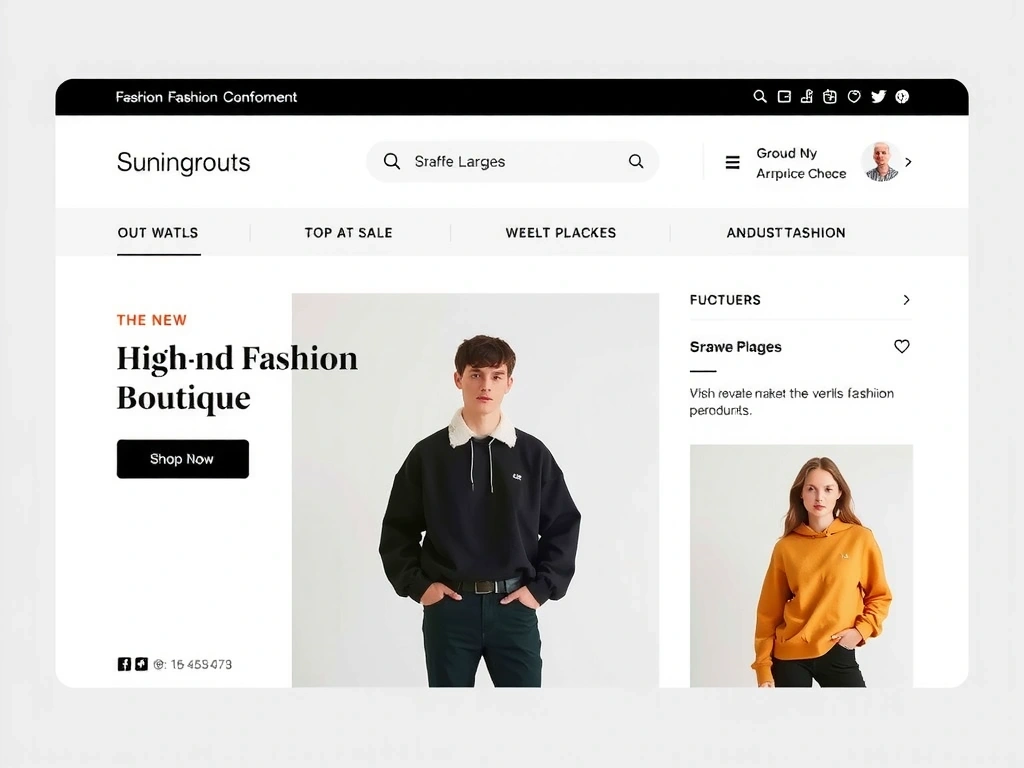Image resolution: width=1024 pixels, height=768 pixels.
Task: Click the search magnifier icon in the top bar
Action: pyautogui.click(x=760, y=96)
